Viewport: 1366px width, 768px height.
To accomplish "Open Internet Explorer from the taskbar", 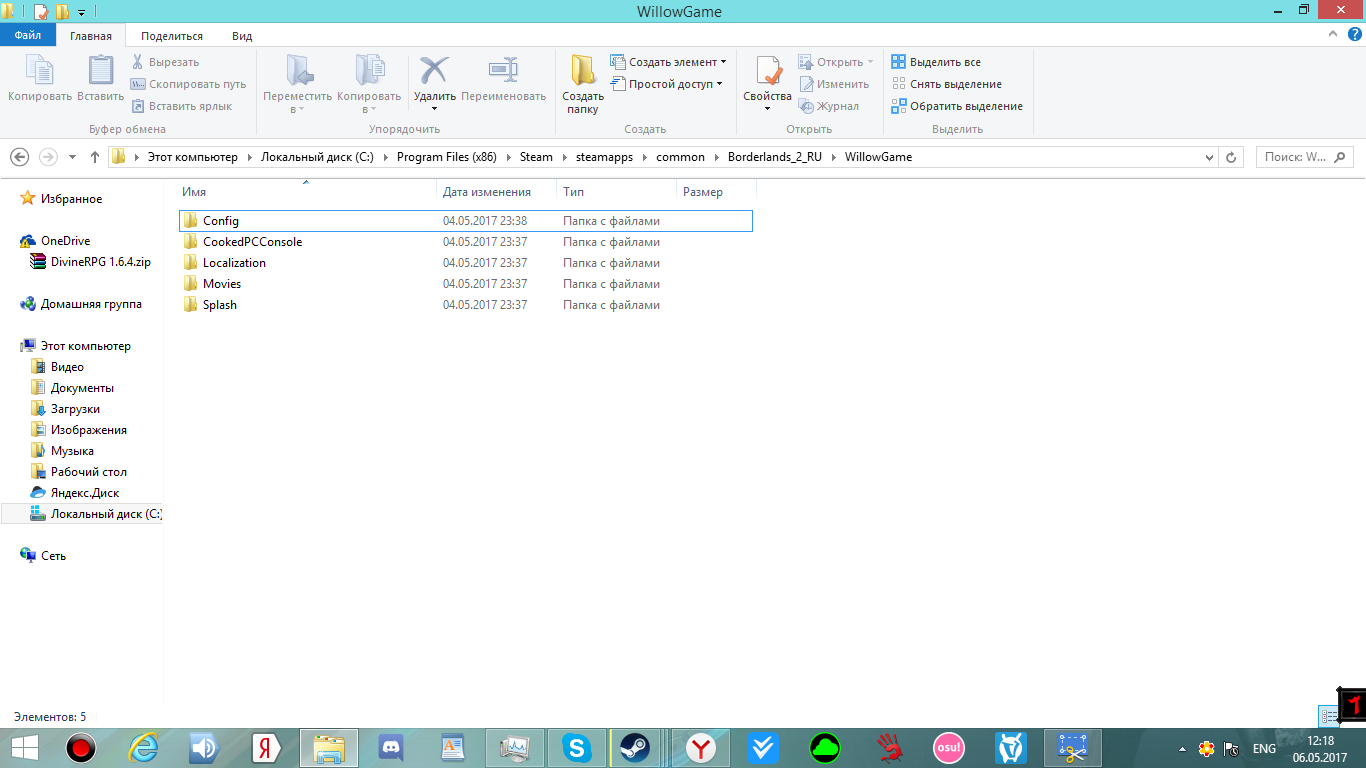I will click(x=144, y=748).
